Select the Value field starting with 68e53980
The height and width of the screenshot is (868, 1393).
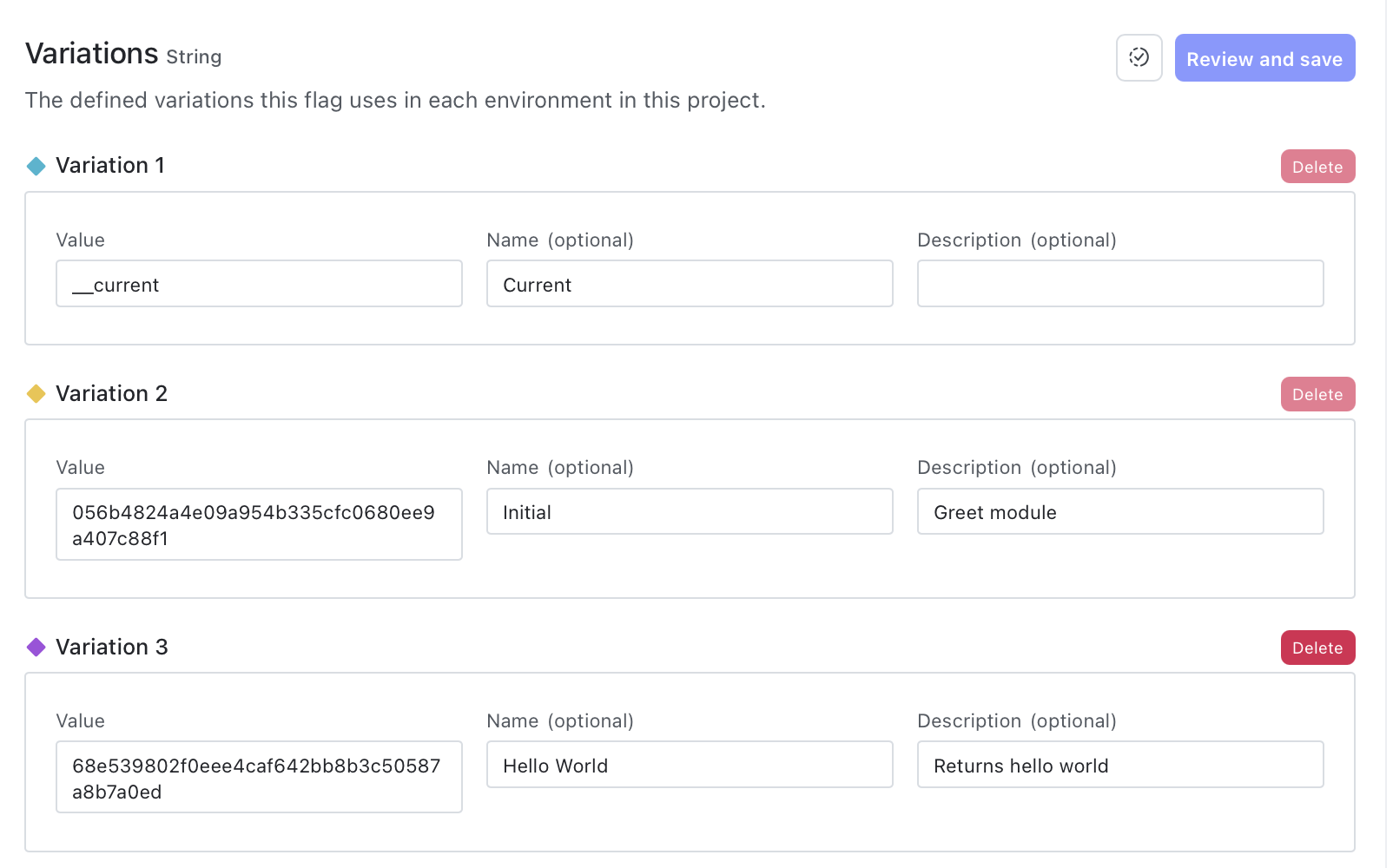pyautogui.click(x=259, y=778)
